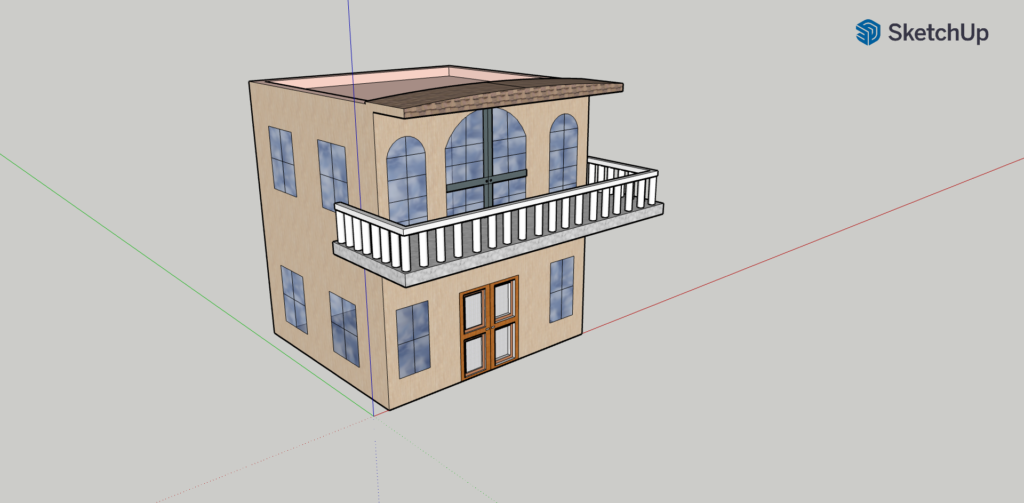Select the left leaf of the orange front door
The height and width of the screenshot is (503, 1024).
pos(475,333)
